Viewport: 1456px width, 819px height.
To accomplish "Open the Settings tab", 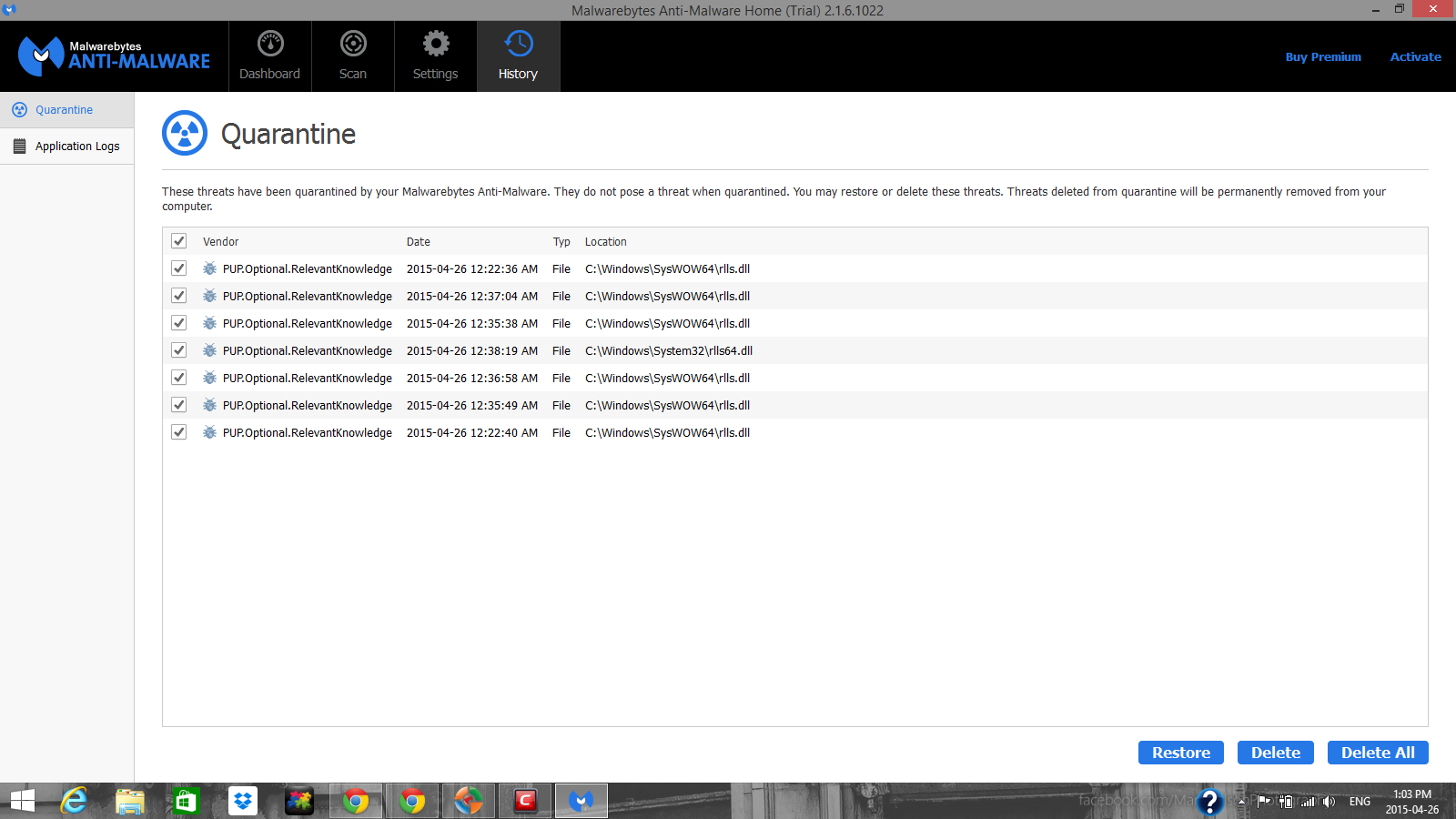I will (x=435, y=56).
